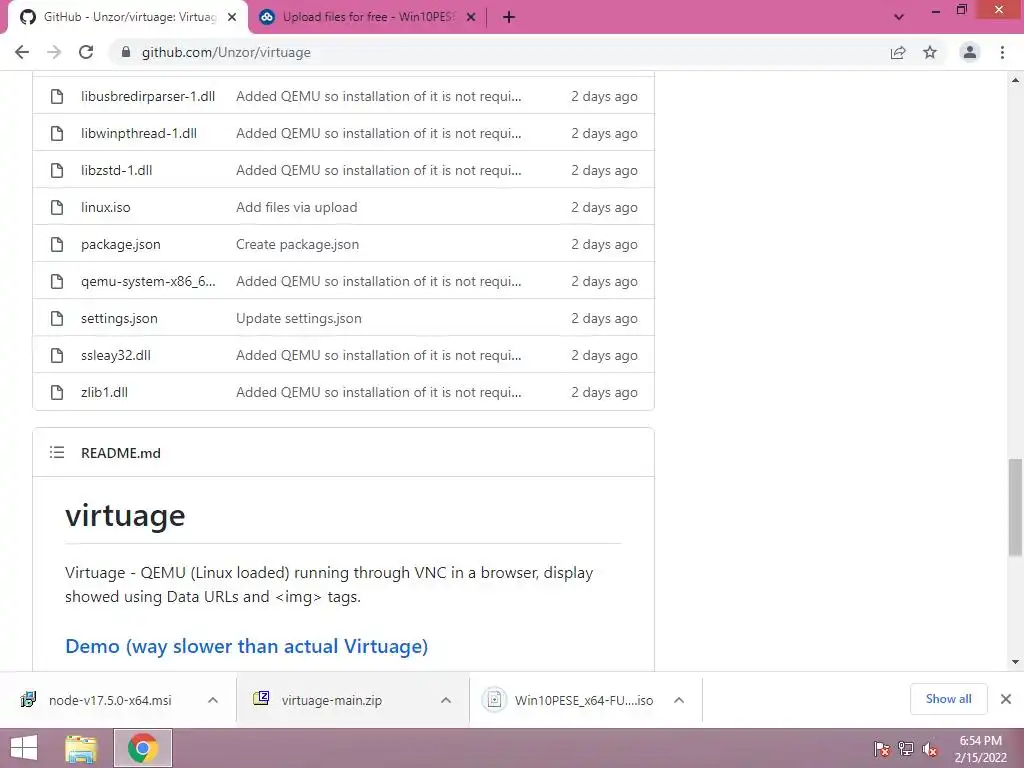This screenshot has height=768, width=1024.
Task: Open the package.json file
Action: coord(121,244)
